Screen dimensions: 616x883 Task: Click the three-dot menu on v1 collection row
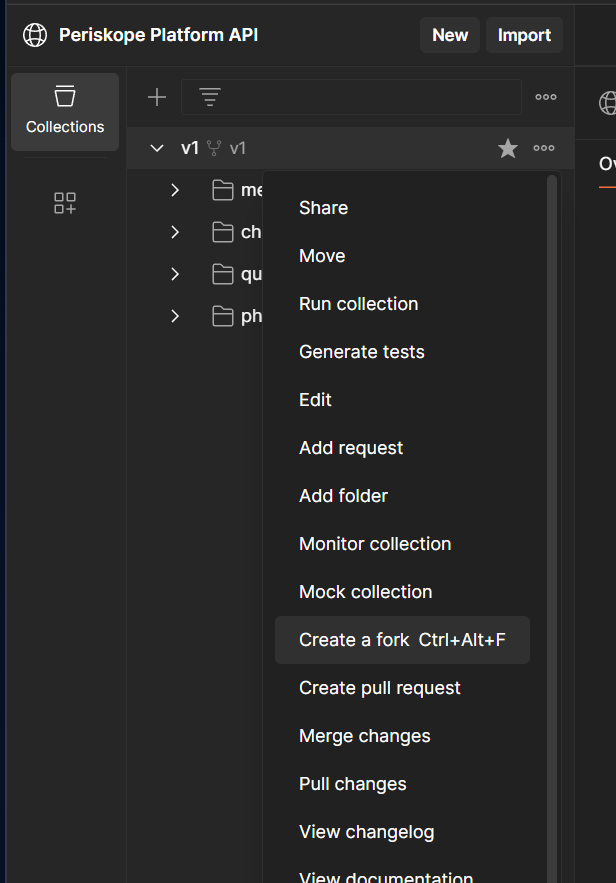tap(544, 148)
